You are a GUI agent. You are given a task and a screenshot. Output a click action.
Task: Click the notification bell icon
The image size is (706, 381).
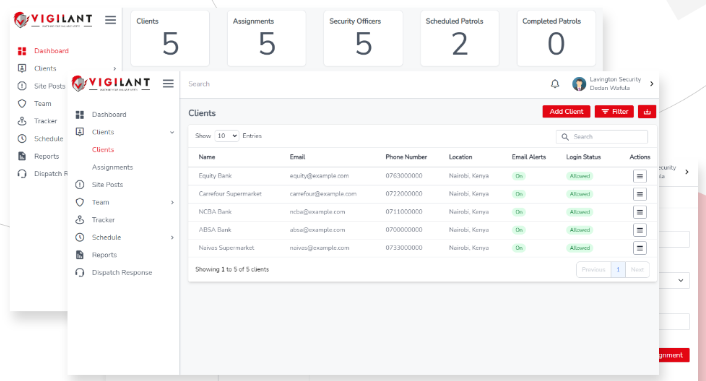[555, 84]
